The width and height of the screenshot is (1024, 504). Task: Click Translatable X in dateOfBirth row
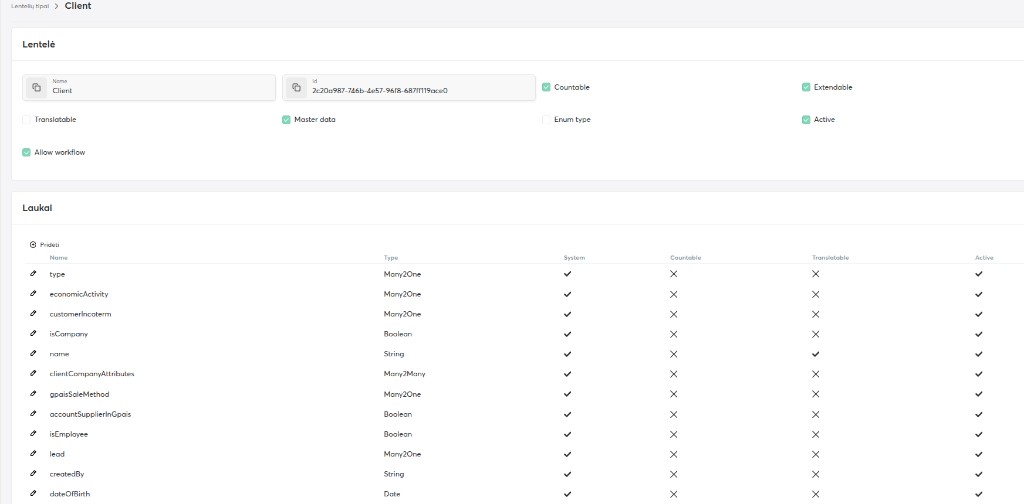pyautogui.click(x=815, y=494)
